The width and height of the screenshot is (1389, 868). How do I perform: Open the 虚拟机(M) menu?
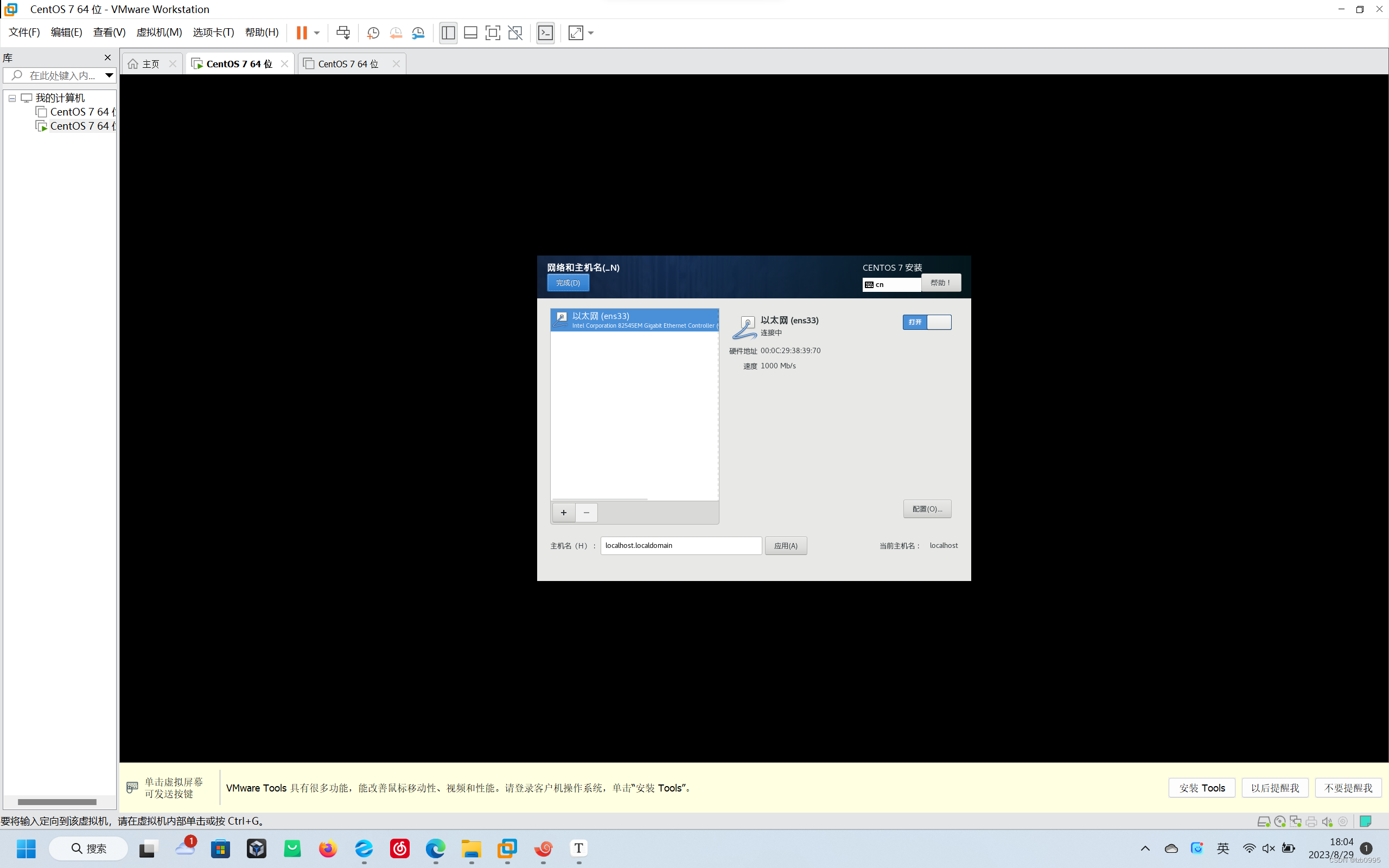click(x=159, y=32)
